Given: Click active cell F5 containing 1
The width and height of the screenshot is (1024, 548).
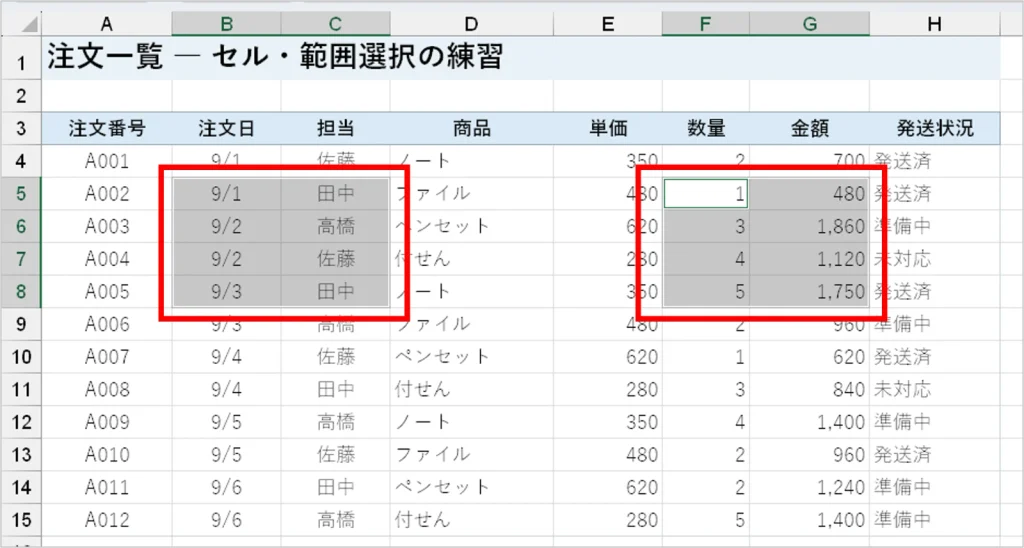Looking at the screenshot, I should coord(706,194).
